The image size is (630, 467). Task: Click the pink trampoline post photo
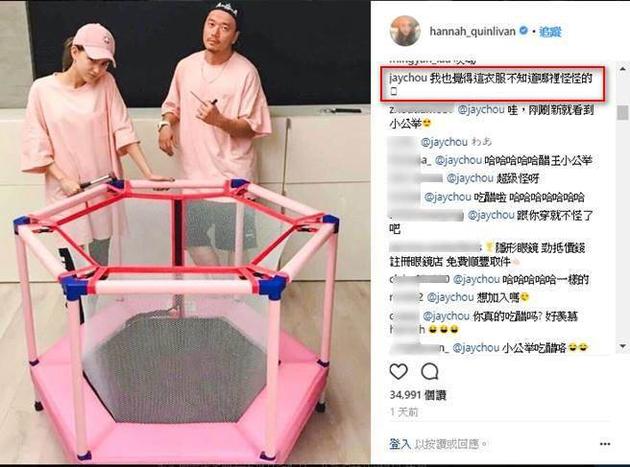click(185, 232)
